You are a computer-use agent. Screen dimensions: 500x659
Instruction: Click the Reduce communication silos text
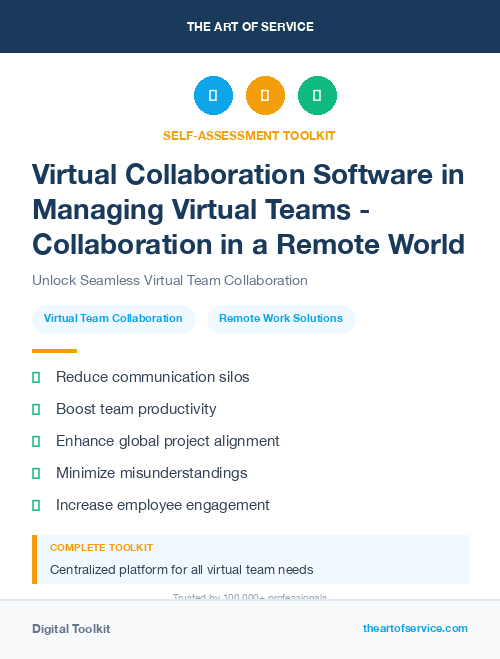click(x=153, y=377)
